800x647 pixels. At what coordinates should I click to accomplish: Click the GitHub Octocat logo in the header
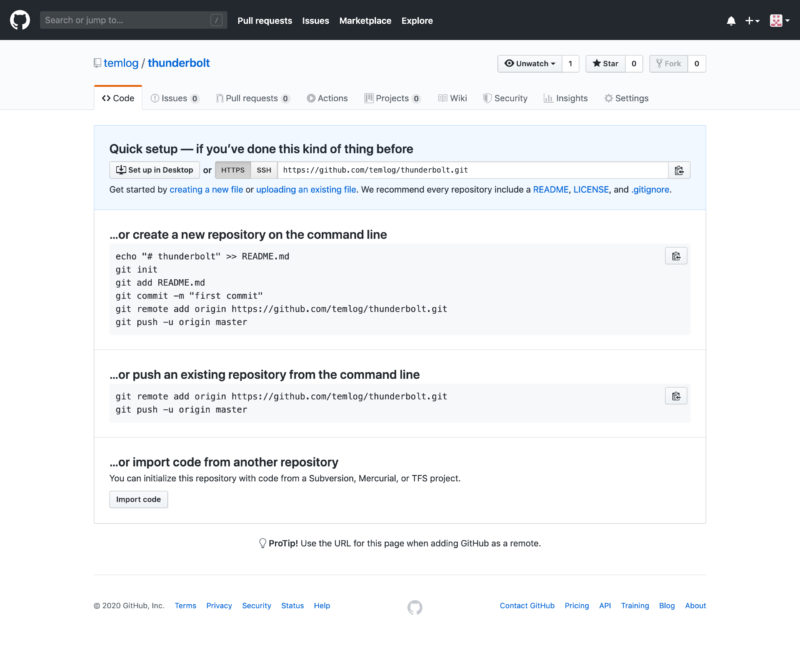pos(20,20)
